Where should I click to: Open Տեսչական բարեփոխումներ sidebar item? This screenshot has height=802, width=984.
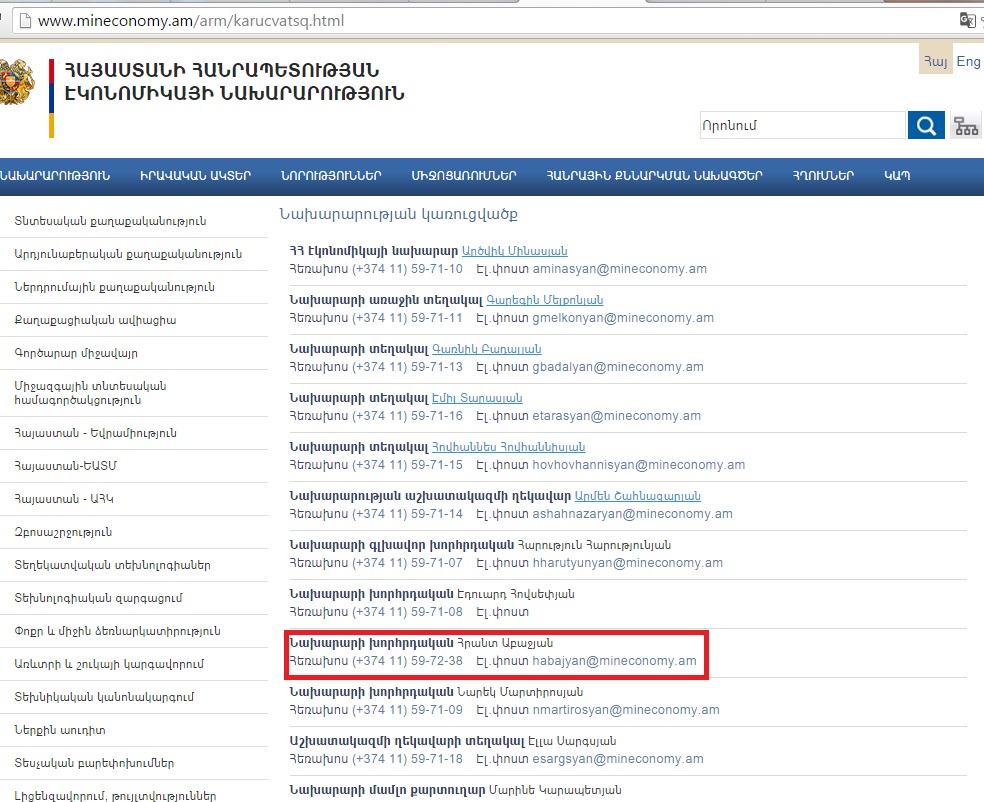click(94, 763)
